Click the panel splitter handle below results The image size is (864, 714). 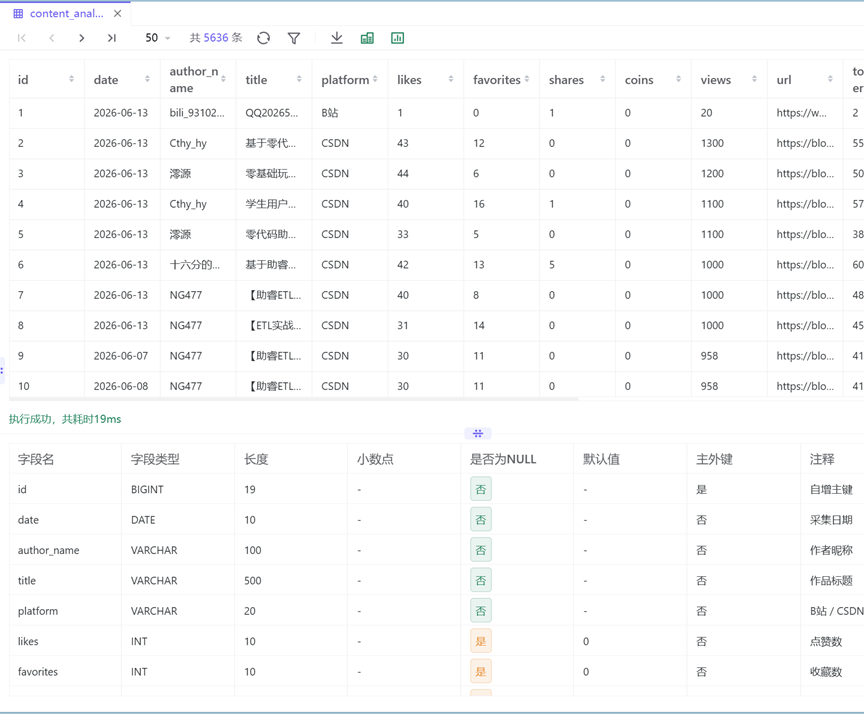point(478,434)
